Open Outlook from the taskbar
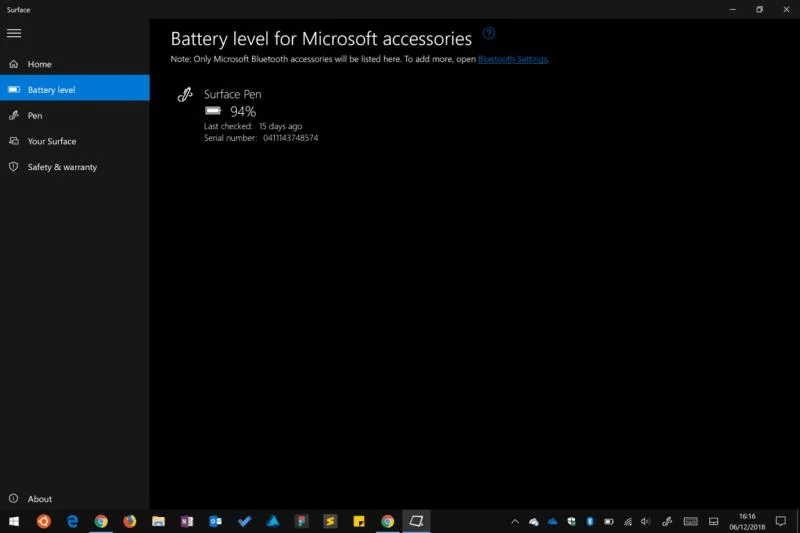 pos(215,521)
